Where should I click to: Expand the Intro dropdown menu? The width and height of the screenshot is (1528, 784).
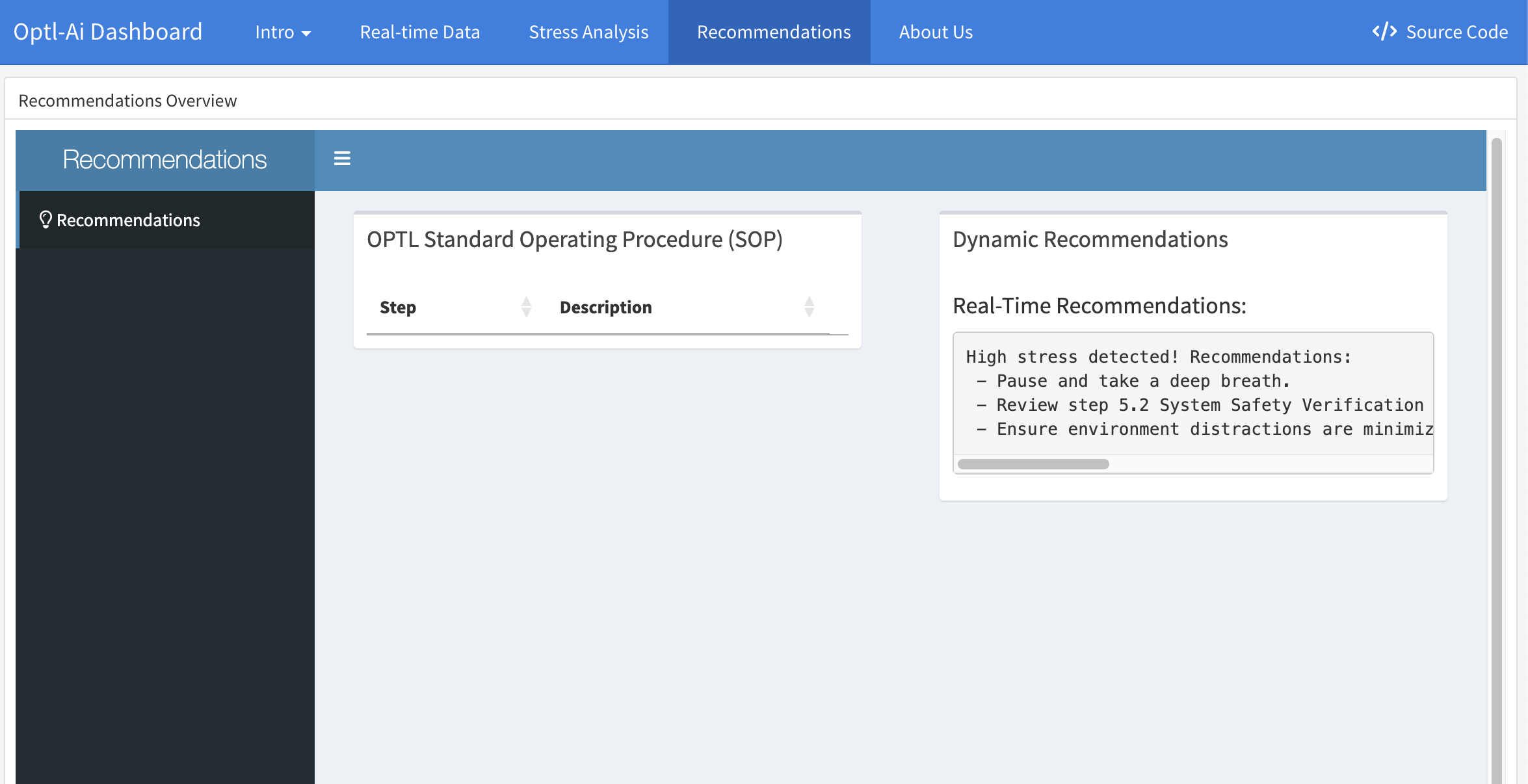click(283, 32)
